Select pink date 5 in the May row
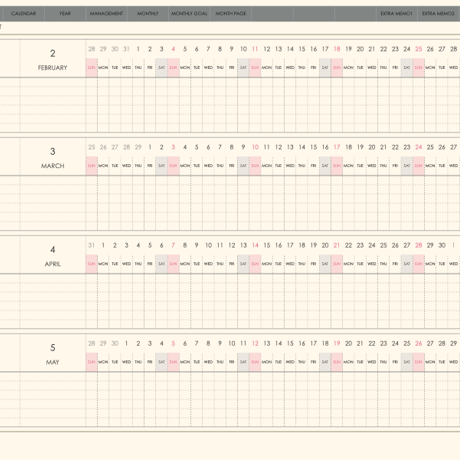The image size is (460, 460). 173,343
